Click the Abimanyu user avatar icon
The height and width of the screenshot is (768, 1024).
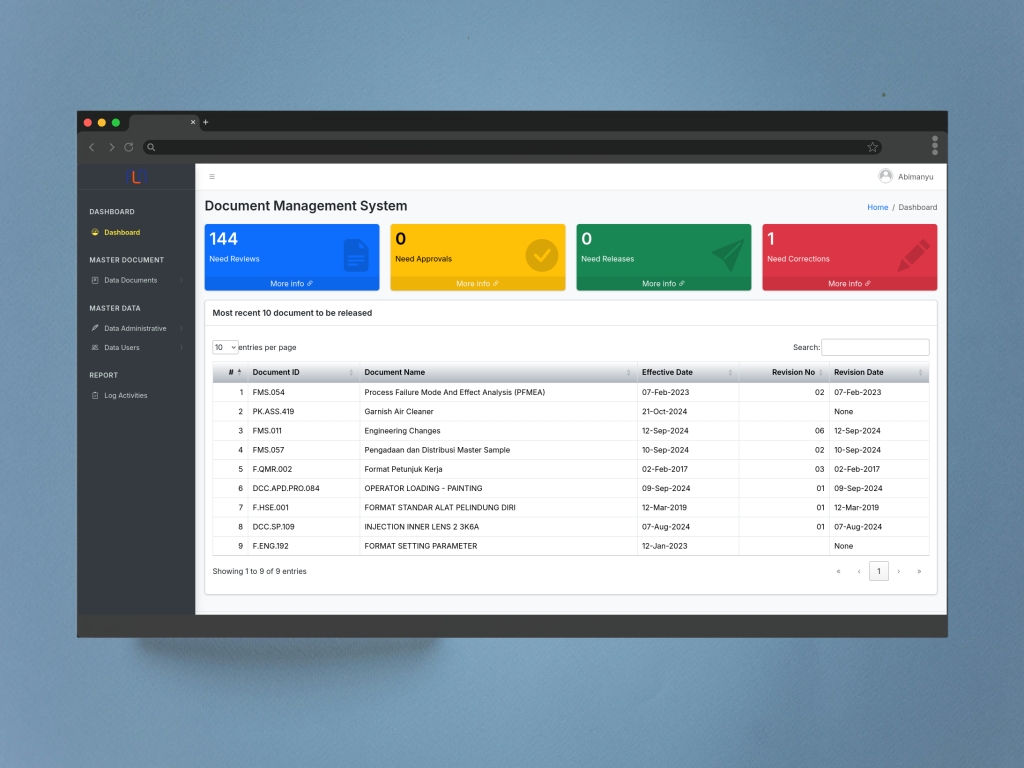[x=885, y=176]
